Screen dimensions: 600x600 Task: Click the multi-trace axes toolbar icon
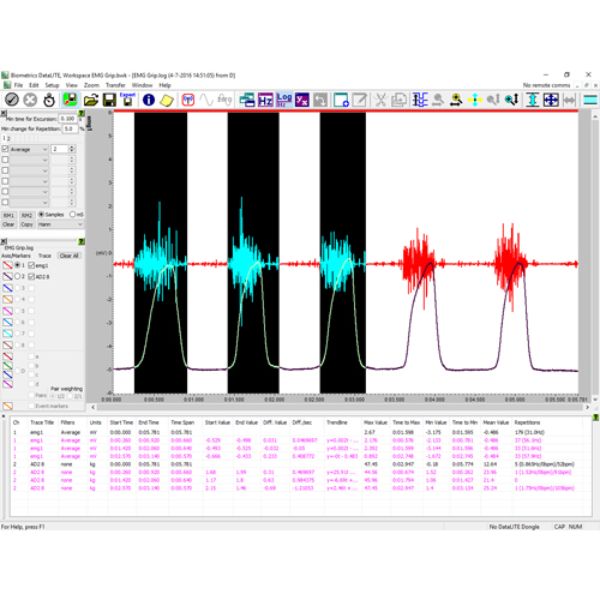tap(420, 100)
